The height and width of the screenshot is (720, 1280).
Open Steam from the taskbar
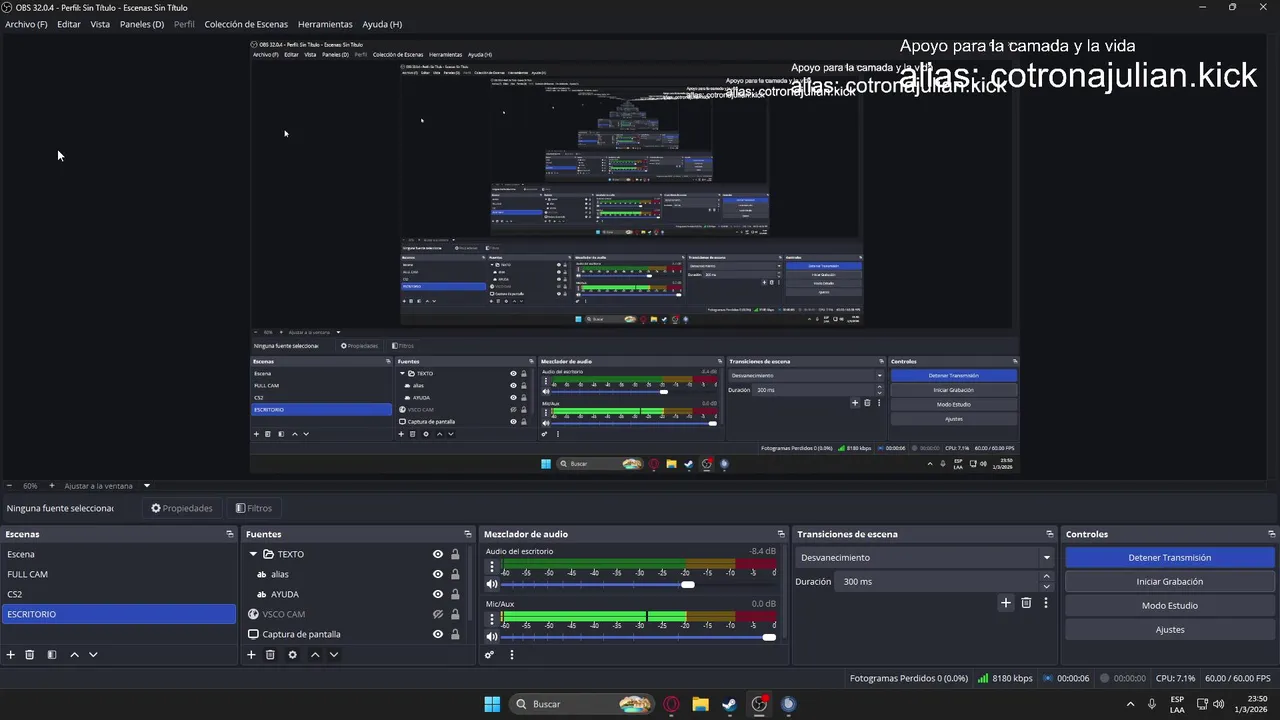pos(729,704)
